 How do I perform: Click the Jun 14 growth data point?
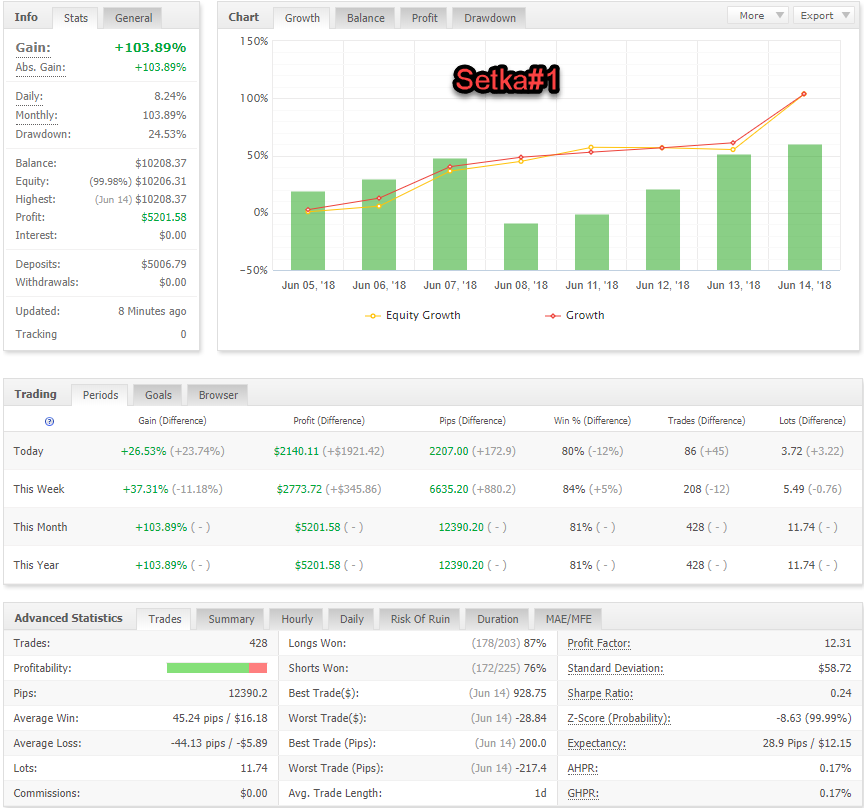click(x=804, y=94)
